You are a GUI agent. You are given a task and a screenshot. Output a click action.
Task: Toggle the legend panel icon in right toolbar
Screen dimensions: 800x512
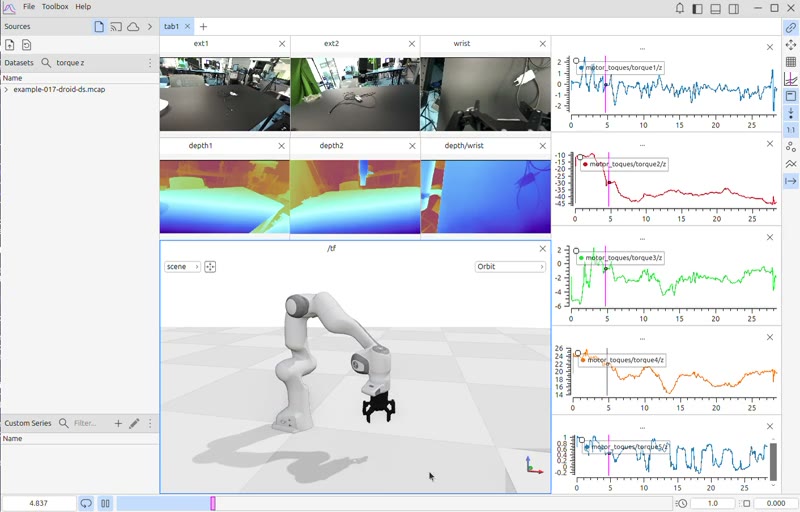(x=791, y=96)
